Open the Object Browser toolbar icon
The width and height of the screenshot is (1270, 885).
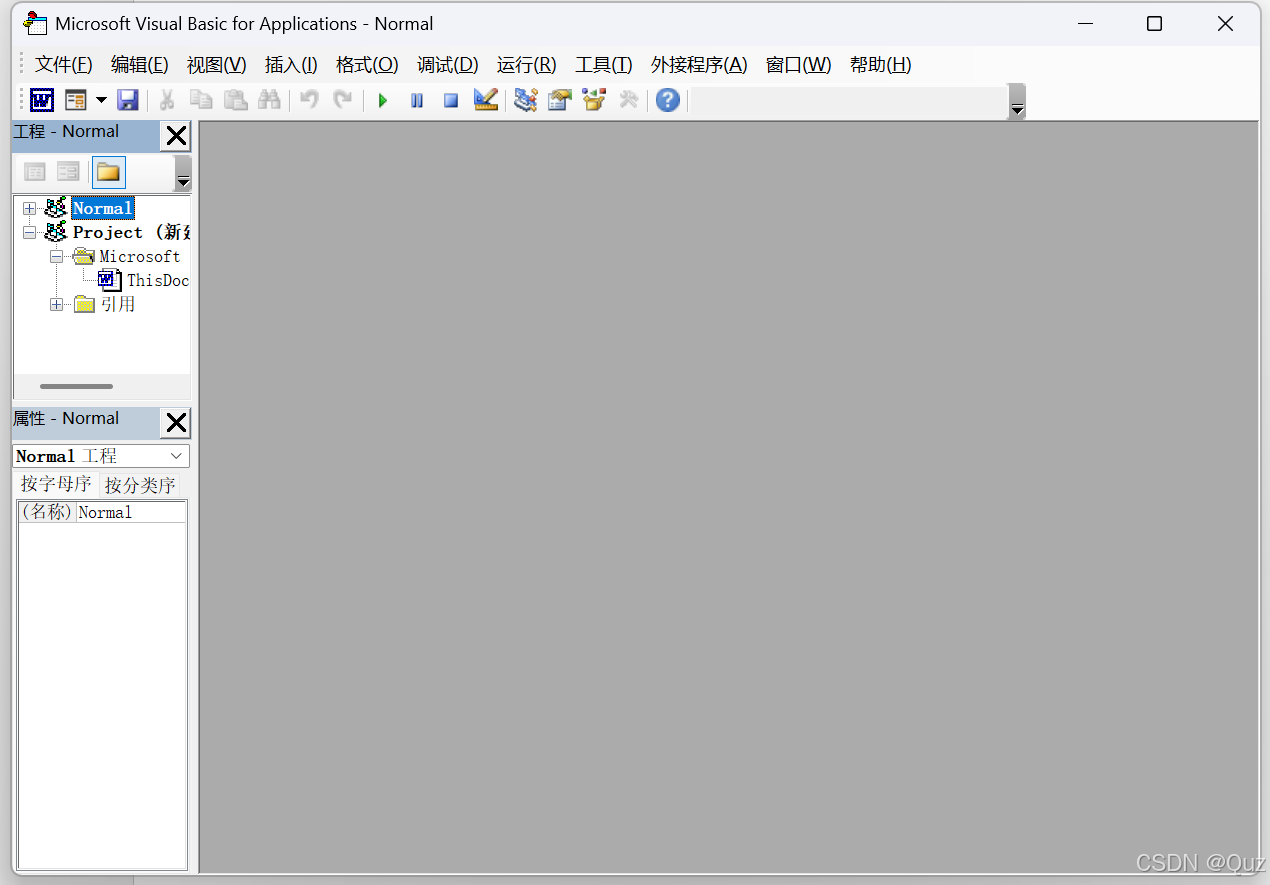pos(594,100)
